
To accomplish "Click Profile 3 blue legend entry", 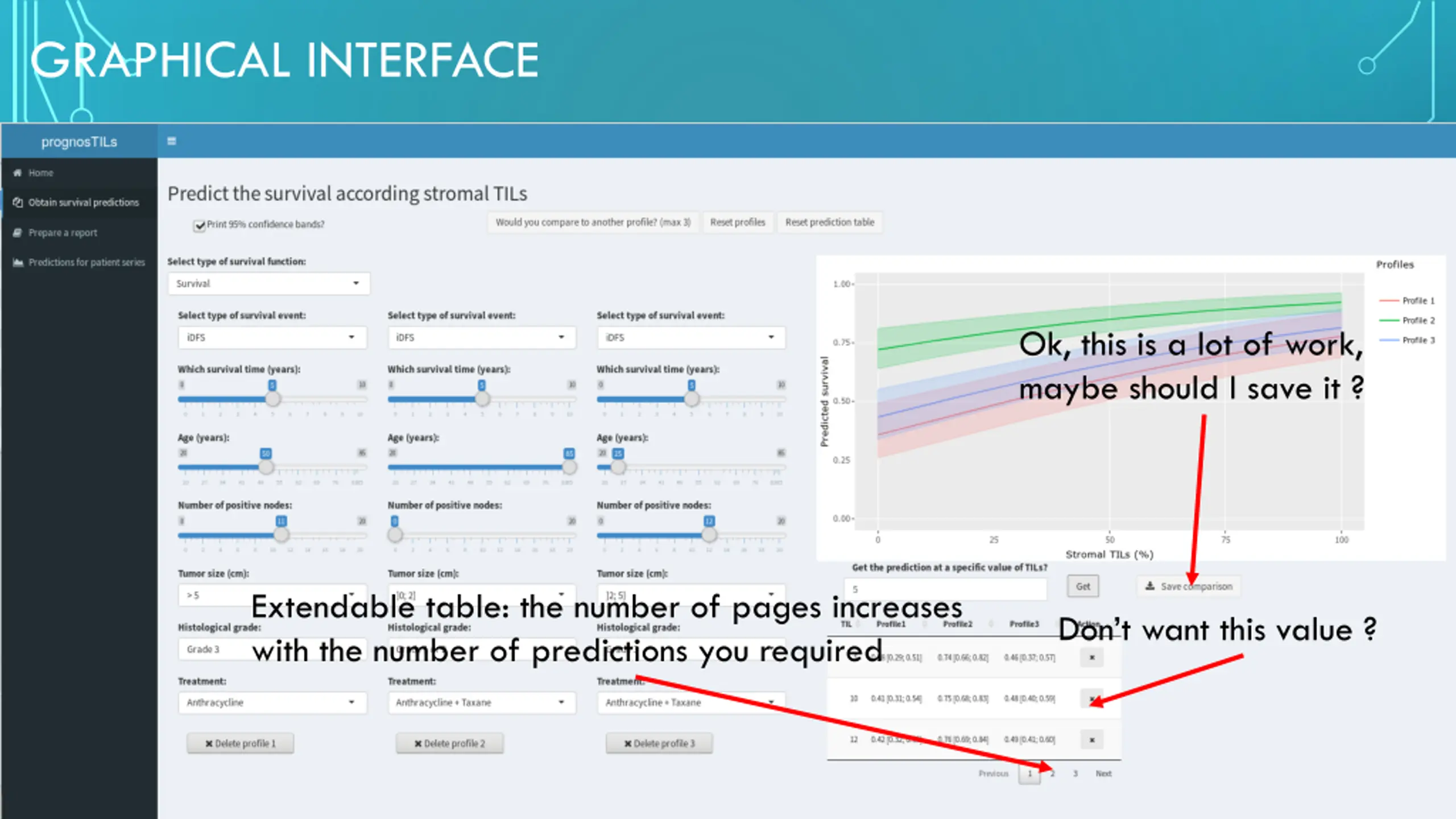I will tap(1407, 340).
